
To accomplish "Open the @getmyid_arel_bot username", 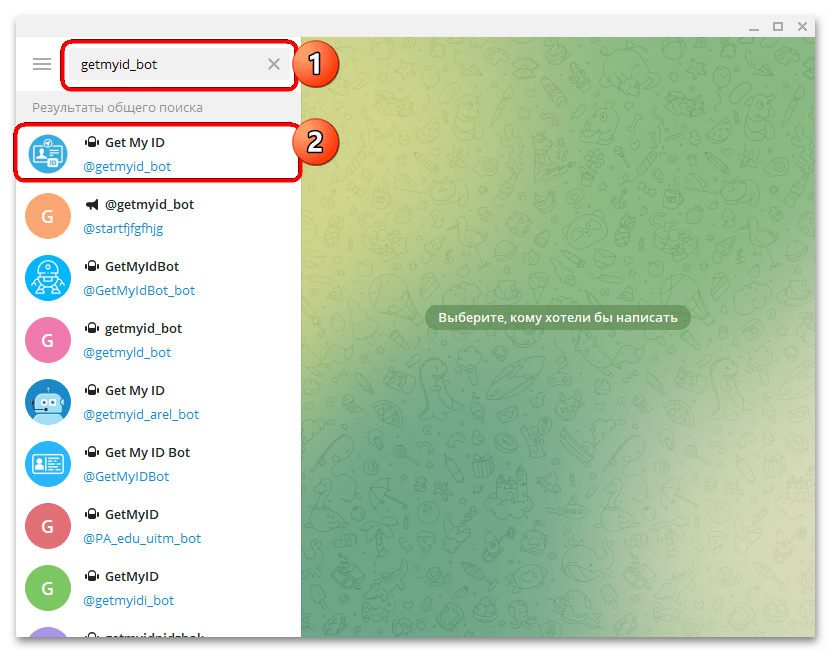I will [x=141, y=414].
